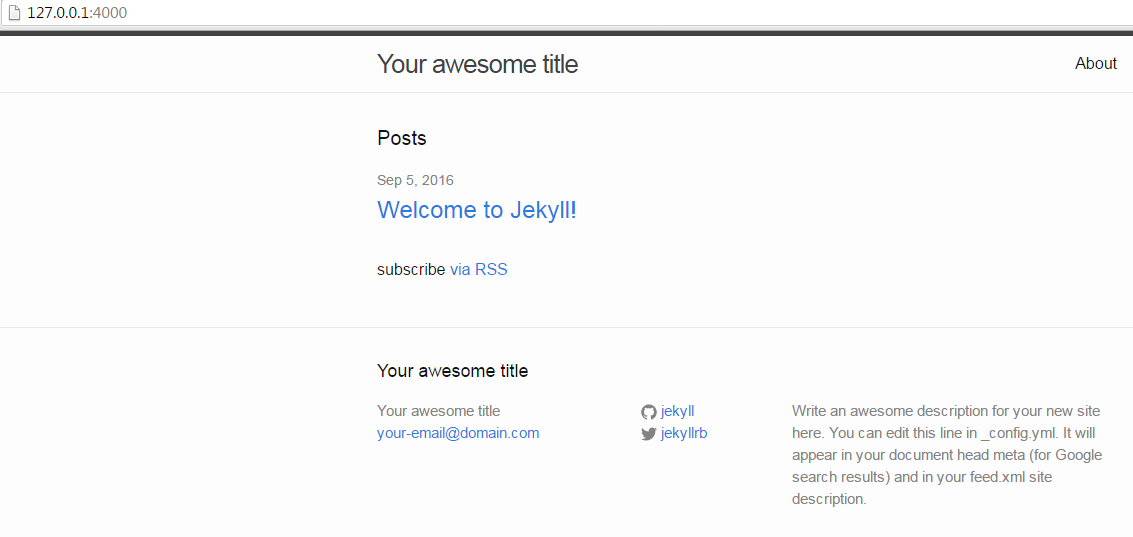Viewport: 1133px width, 537px height.
Task: Click the footer heading Your awesome title
Action: click(452, 371)
